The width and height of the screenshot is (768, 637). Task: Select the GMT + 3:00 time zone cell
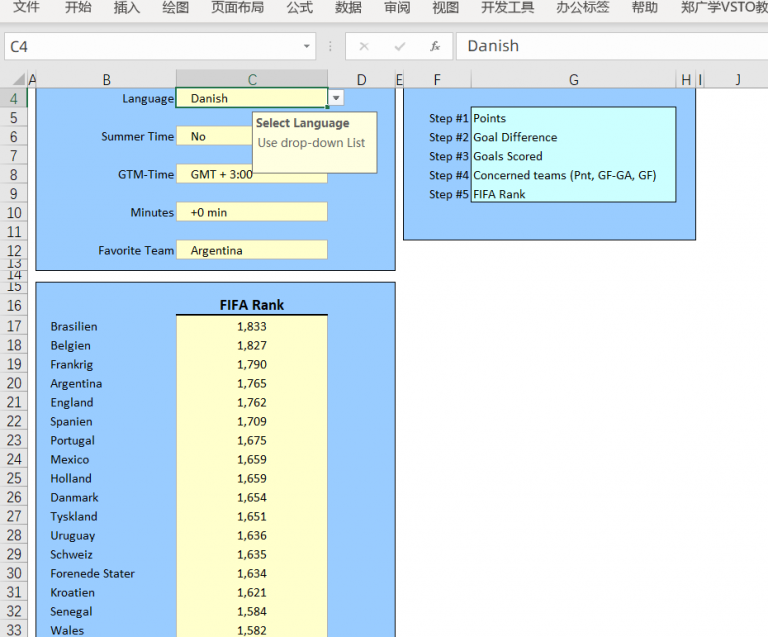coord(251,174)
